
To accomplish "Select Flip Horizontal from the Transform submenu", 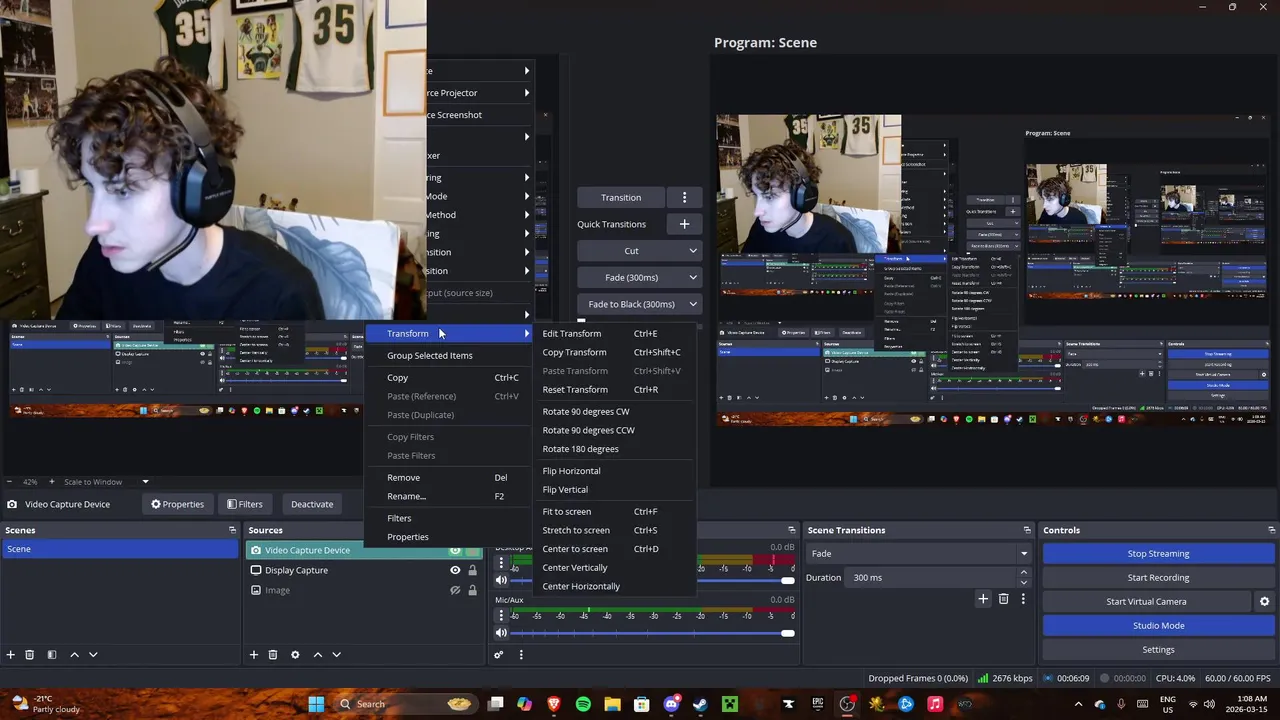I will pos(571,471).
